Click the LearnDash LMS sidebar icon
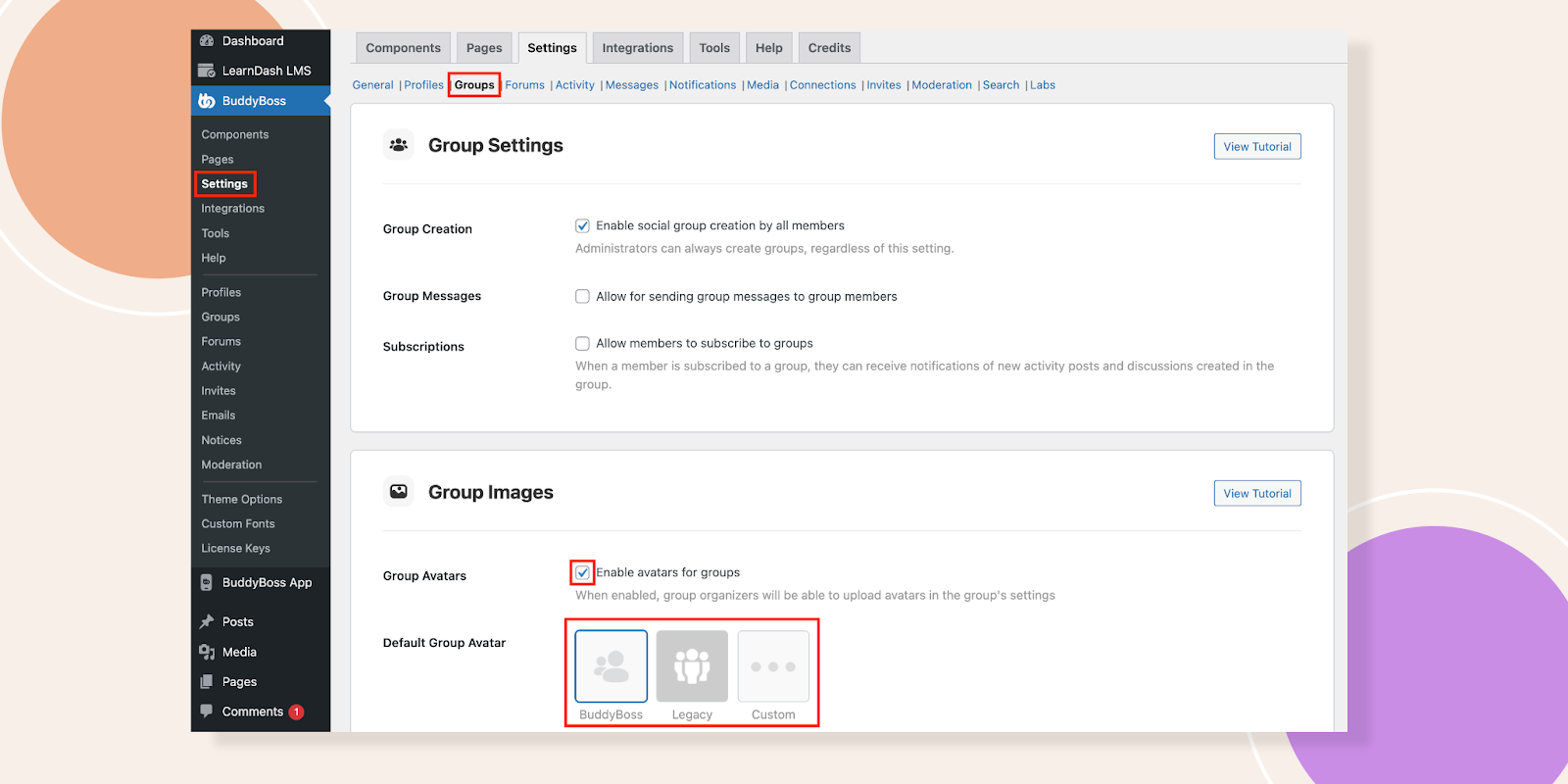Viewport: 1568px width, 784px height. 207,71
